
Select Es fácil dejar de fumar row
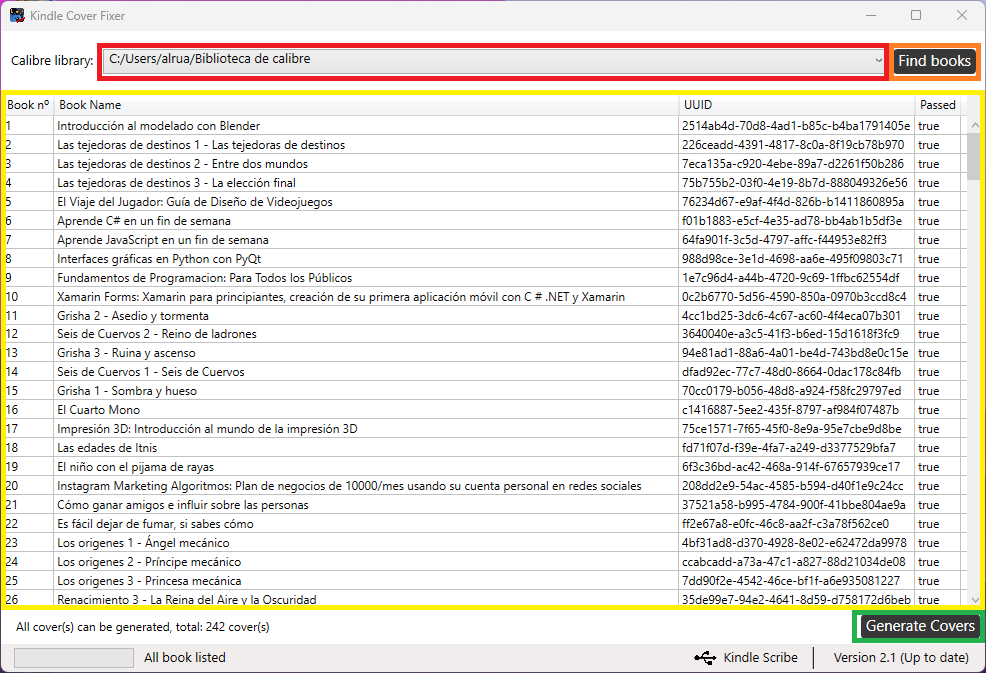coord(483,524)
